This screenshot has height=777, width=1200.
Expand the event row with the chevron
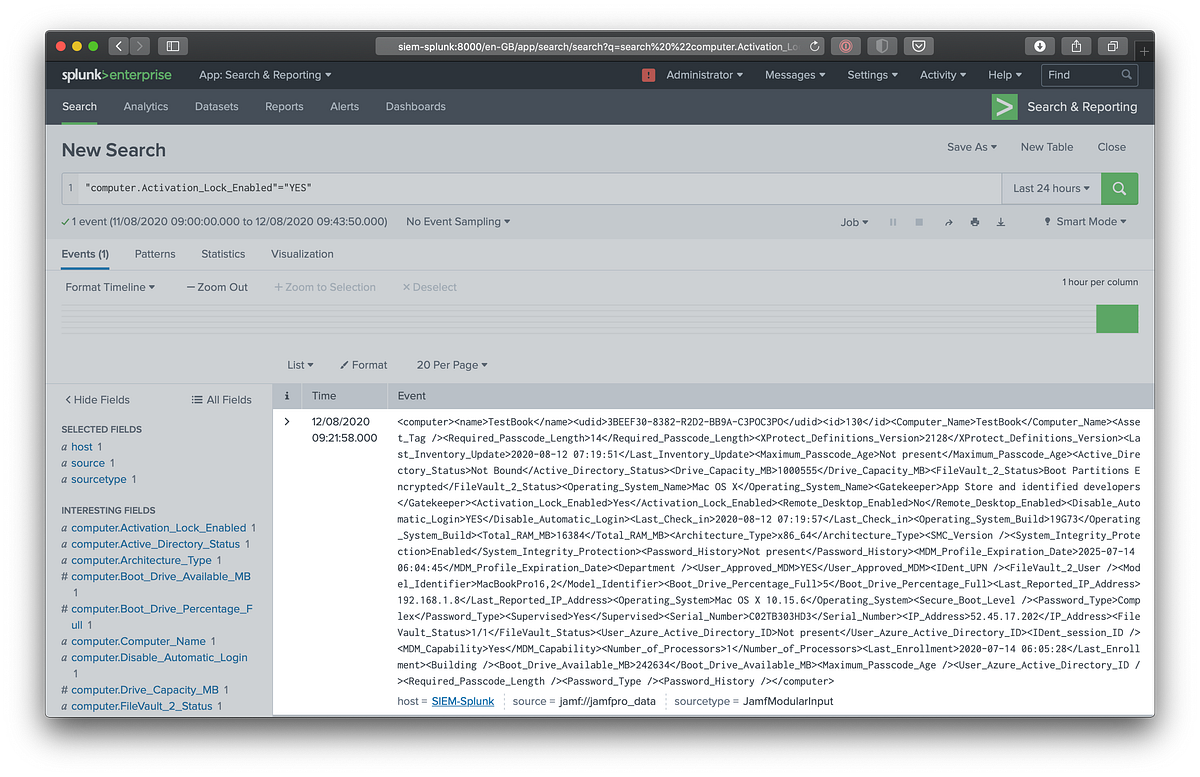tap(287, 422)
